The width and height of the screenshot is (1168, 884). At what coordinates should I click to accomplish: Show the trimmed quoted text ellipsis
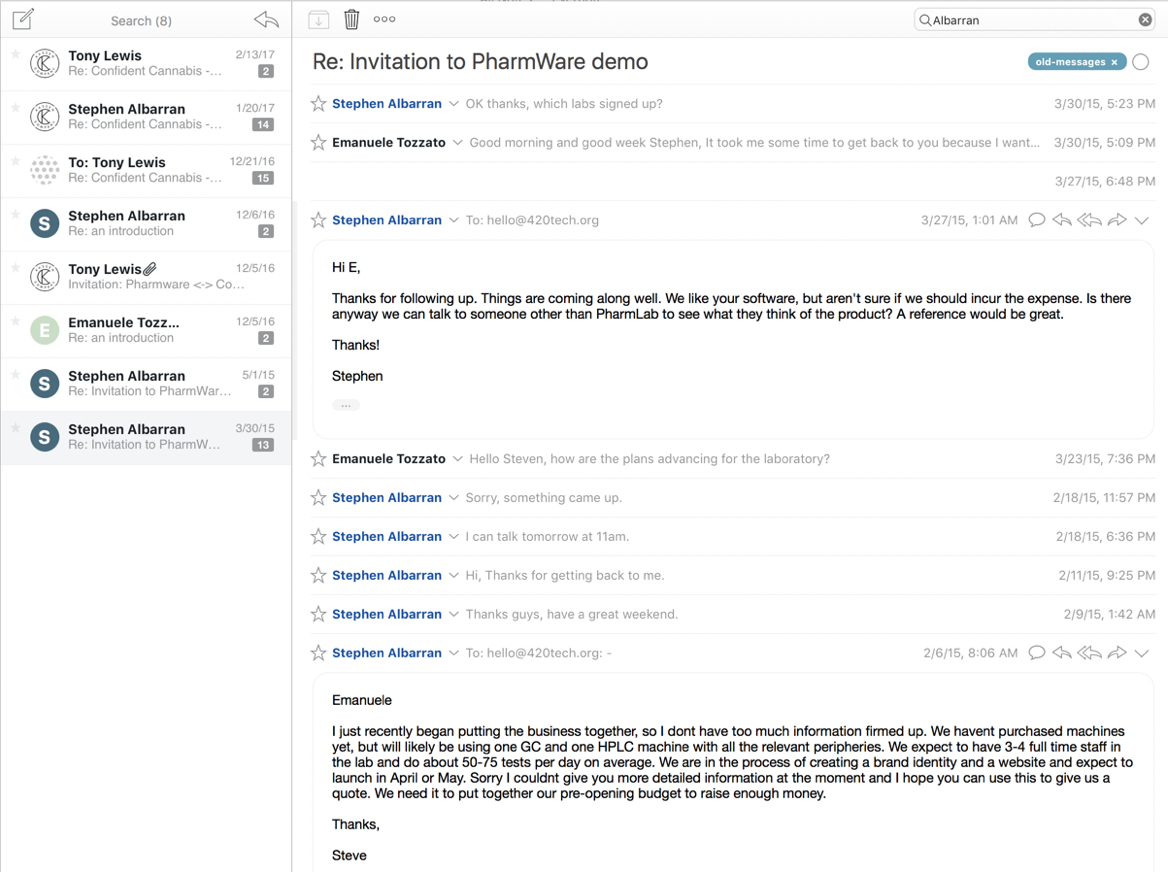(346, 405)
